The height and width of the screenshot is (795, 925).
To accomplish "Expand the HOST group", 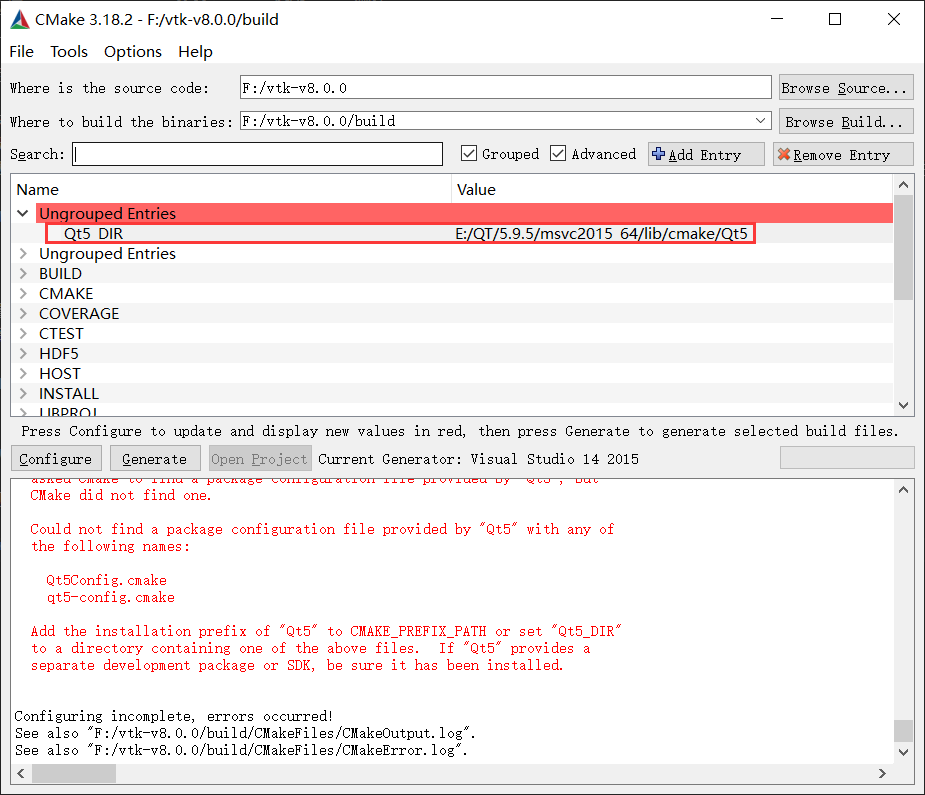I will [23, 373].
